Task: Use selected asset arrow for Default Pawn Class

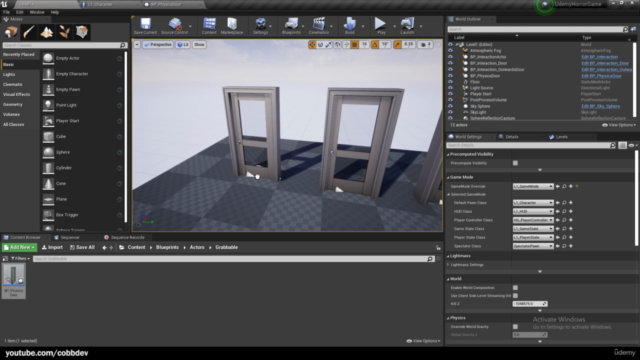Action: (558, 202)
